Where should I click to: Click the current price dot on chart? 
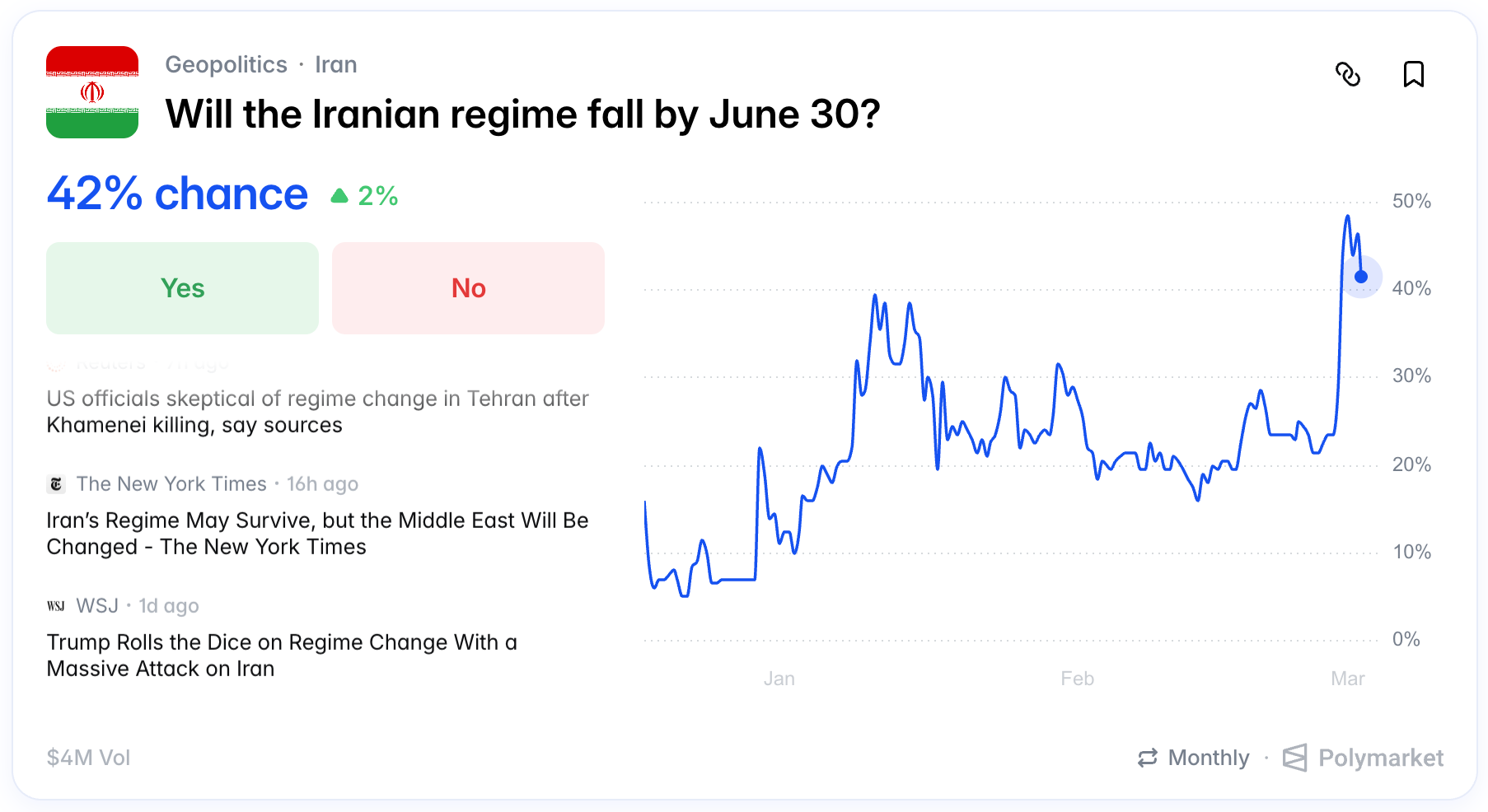tap(1361, 277)
